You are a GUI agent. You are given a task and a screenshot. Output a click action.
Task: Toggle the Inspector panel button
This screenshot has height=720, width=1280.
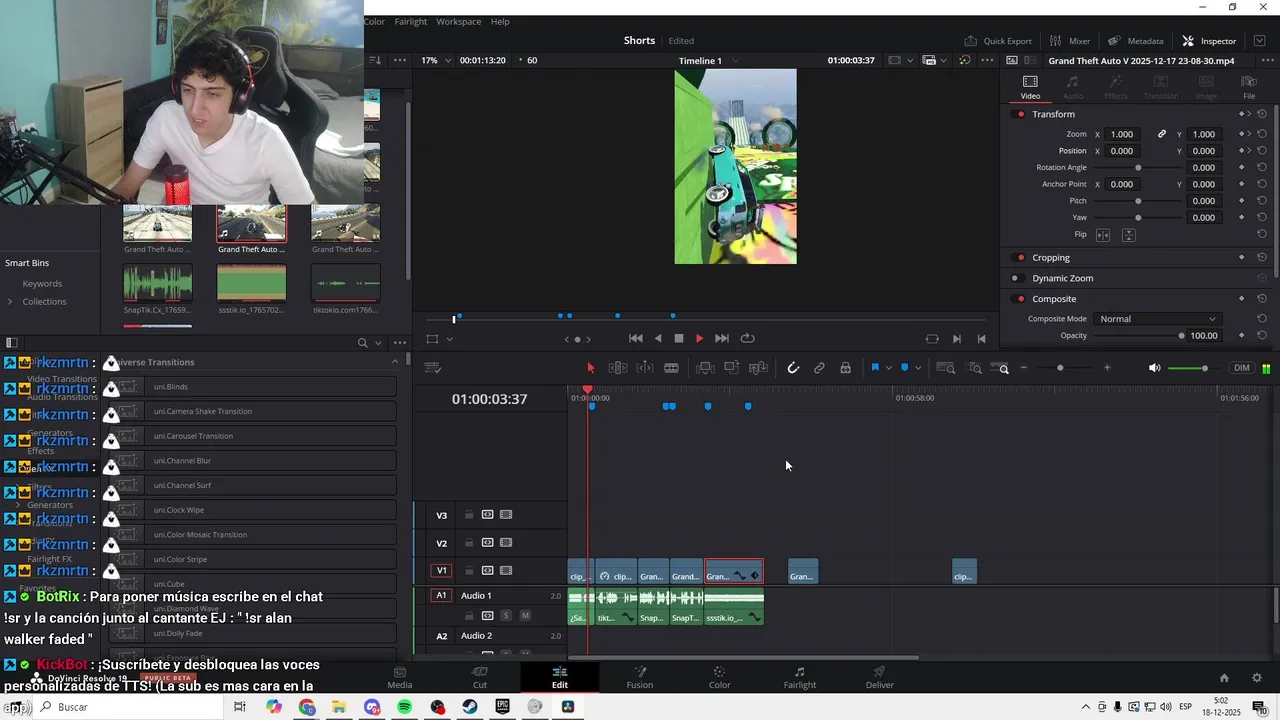(1209, 41)
